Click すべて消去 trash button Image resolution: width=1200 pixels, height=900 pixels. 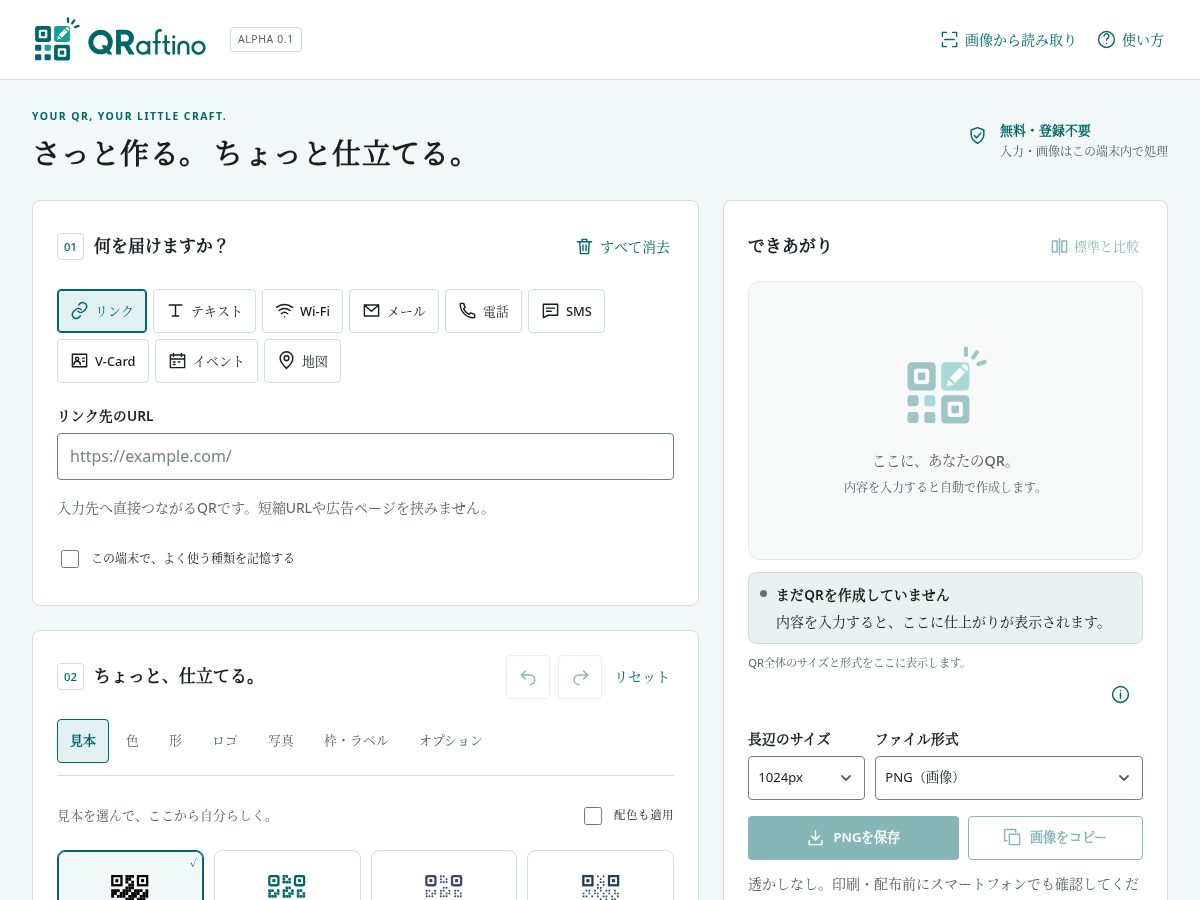622,246
